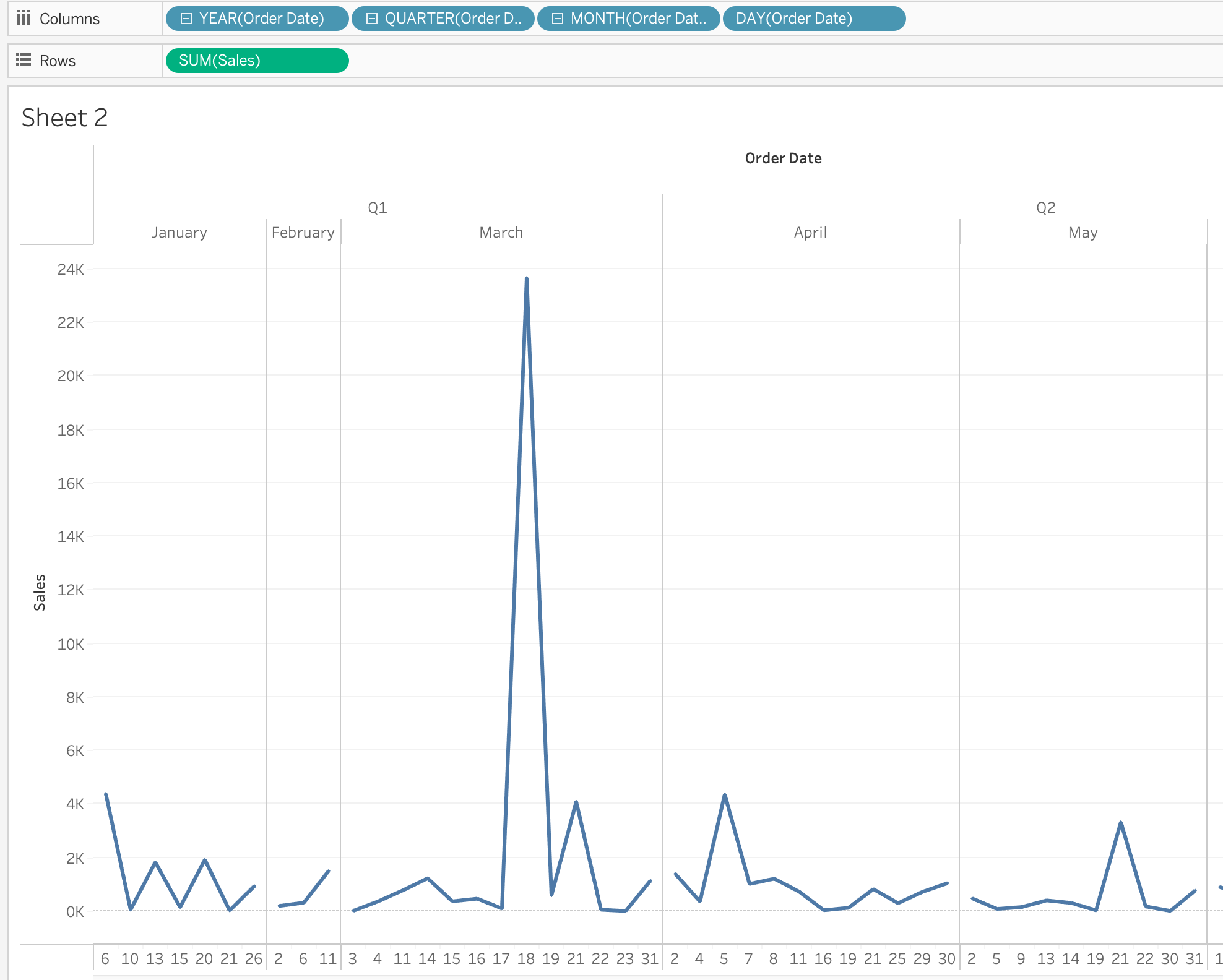Viewport: 1223px width, 980px height.
Task: Select the March month header
Action: [501, 233]
